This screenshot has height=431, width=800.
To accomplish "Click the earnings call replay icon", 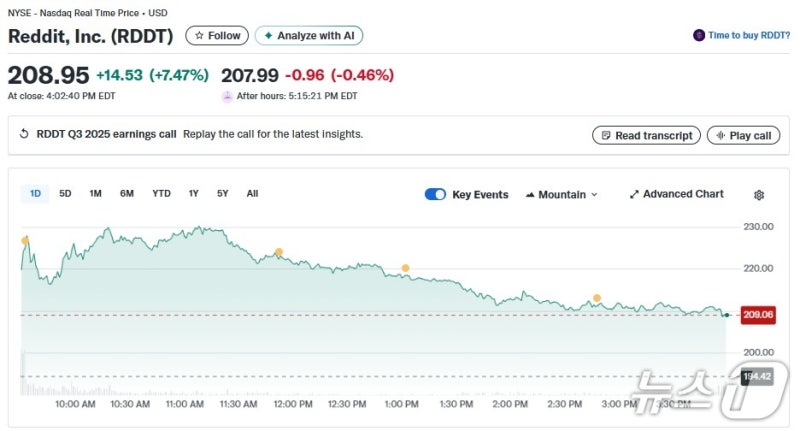I will tap(24, 134).
